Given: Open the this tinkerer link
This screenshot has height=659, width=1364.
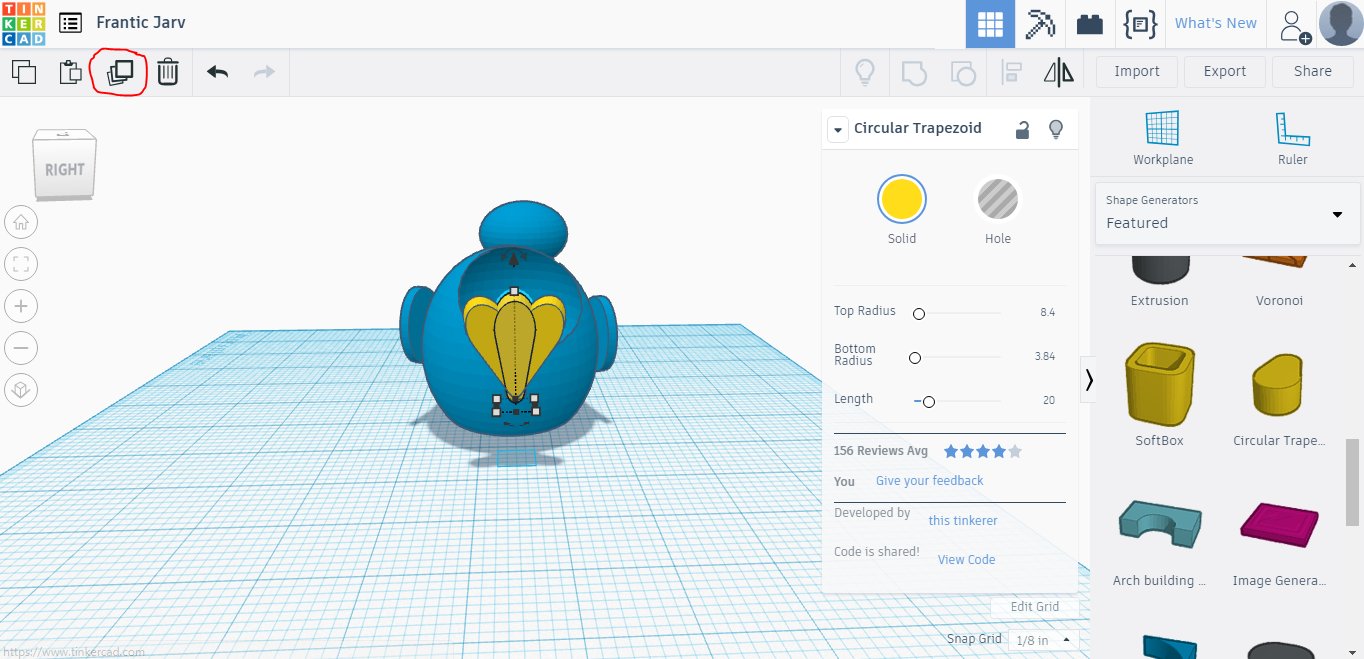Looking at the screenshot, I should coord(963,521).
